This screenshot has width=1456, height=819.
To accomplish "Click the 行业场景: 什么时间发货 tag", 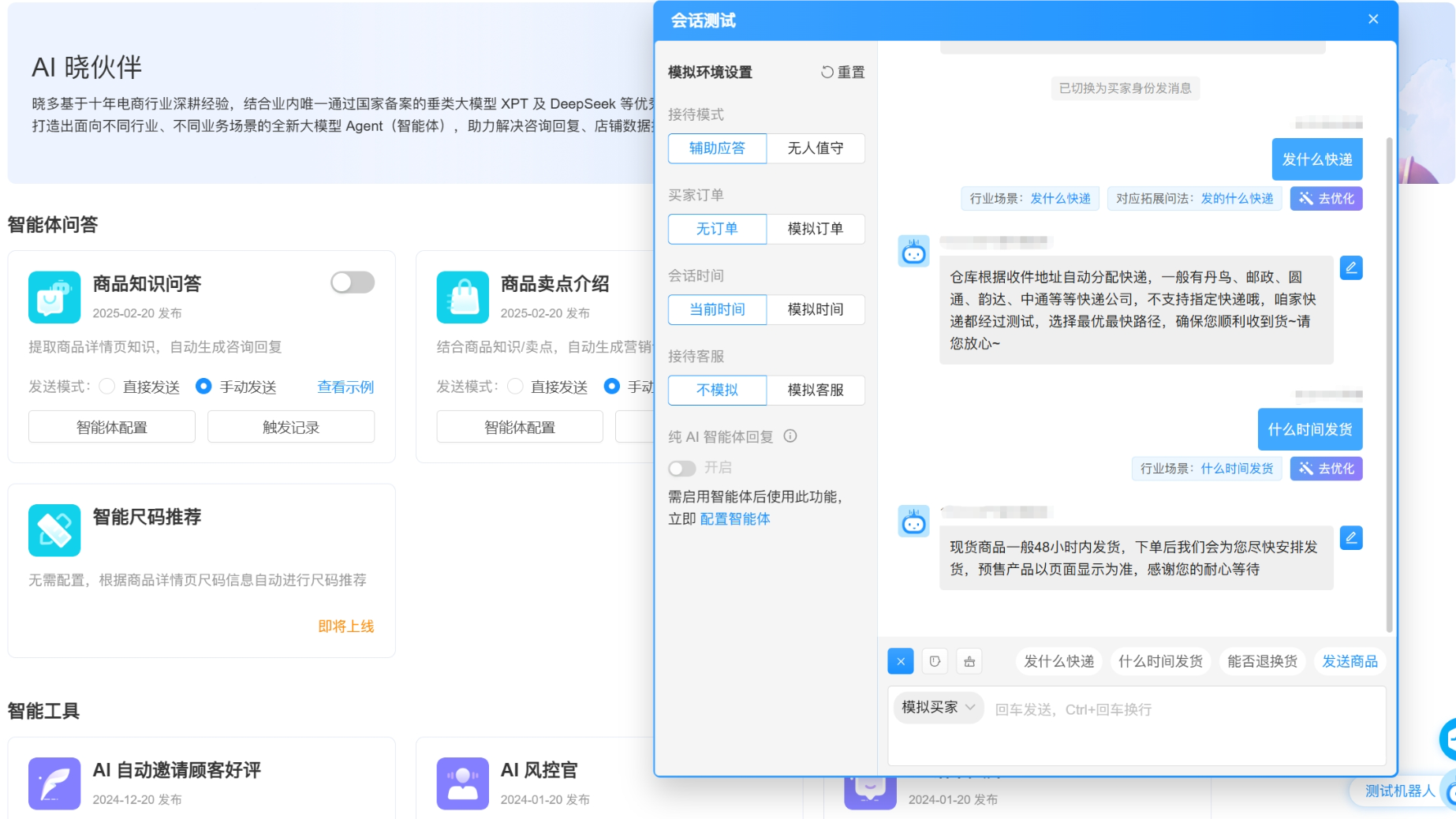I will (1206, 469).
